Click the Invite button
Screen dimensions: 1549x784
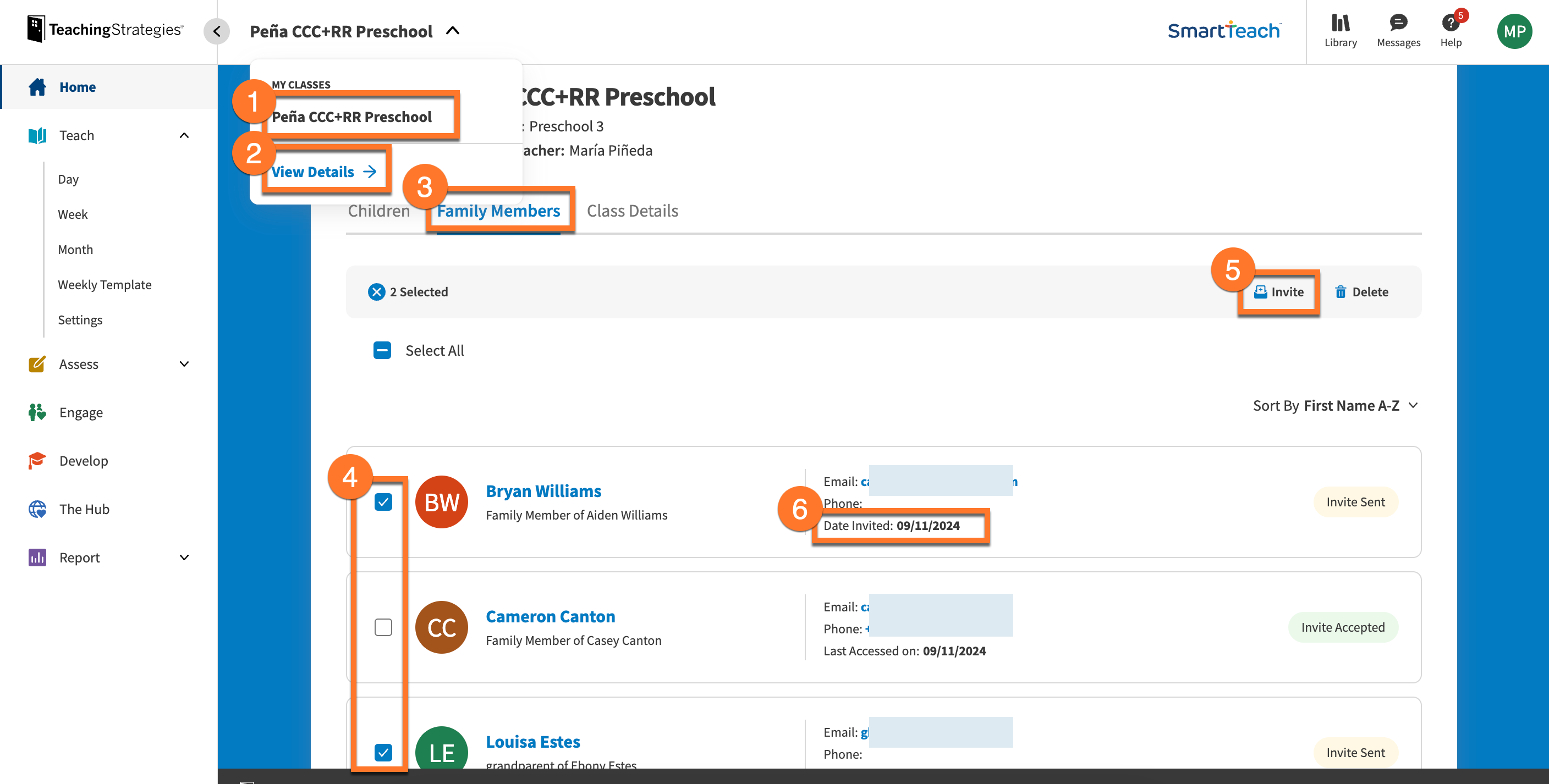[1278, 291]
